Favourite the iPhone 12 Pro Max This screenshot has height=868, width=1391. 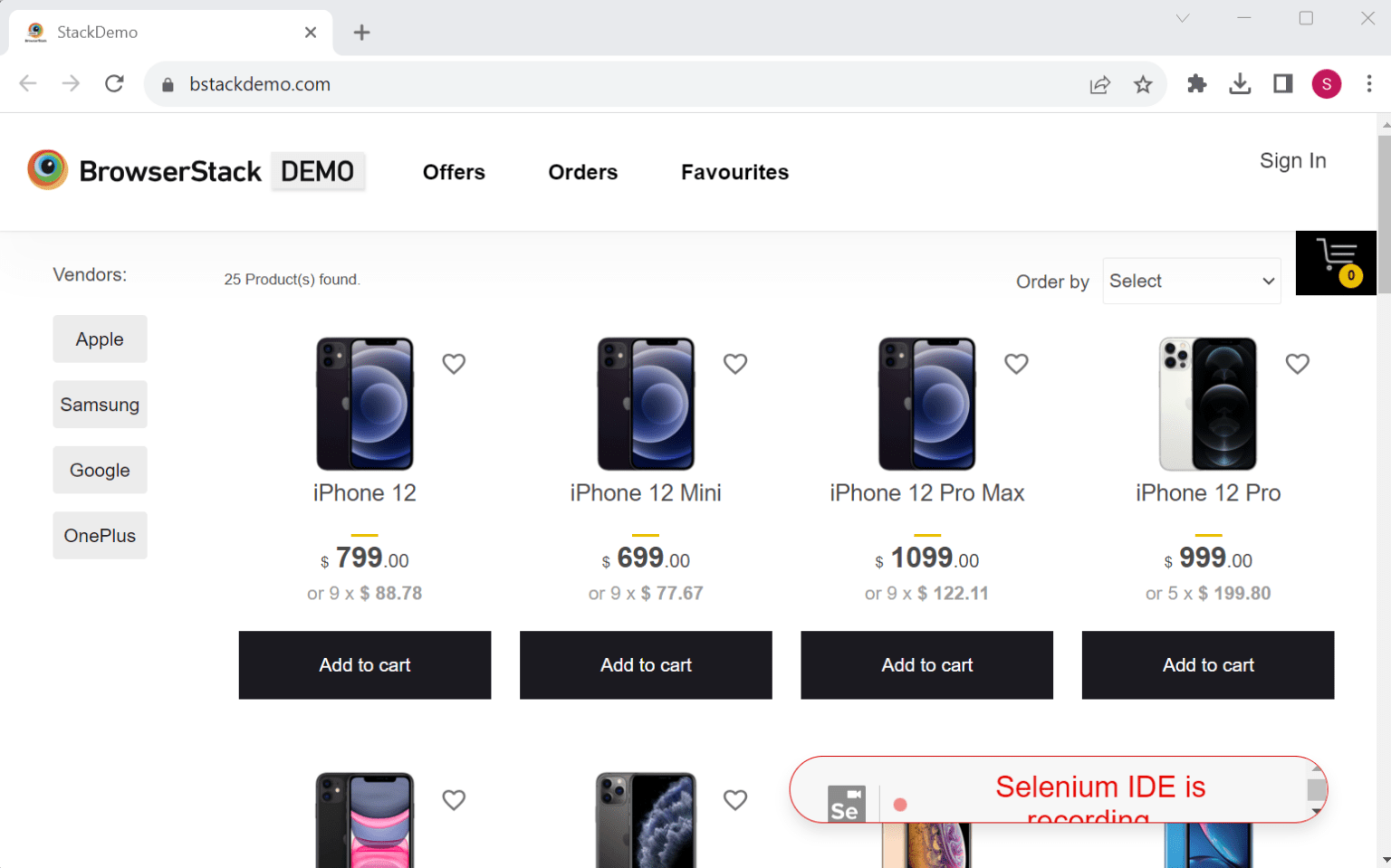1016,363
